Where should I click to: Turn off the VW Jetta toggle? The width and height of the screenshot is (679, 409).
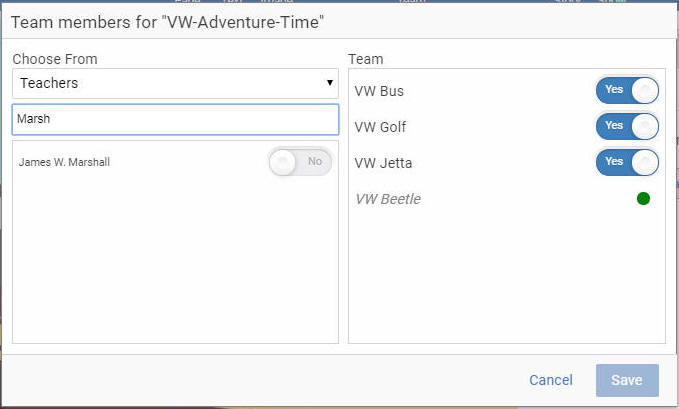click(x=627, y=162)
